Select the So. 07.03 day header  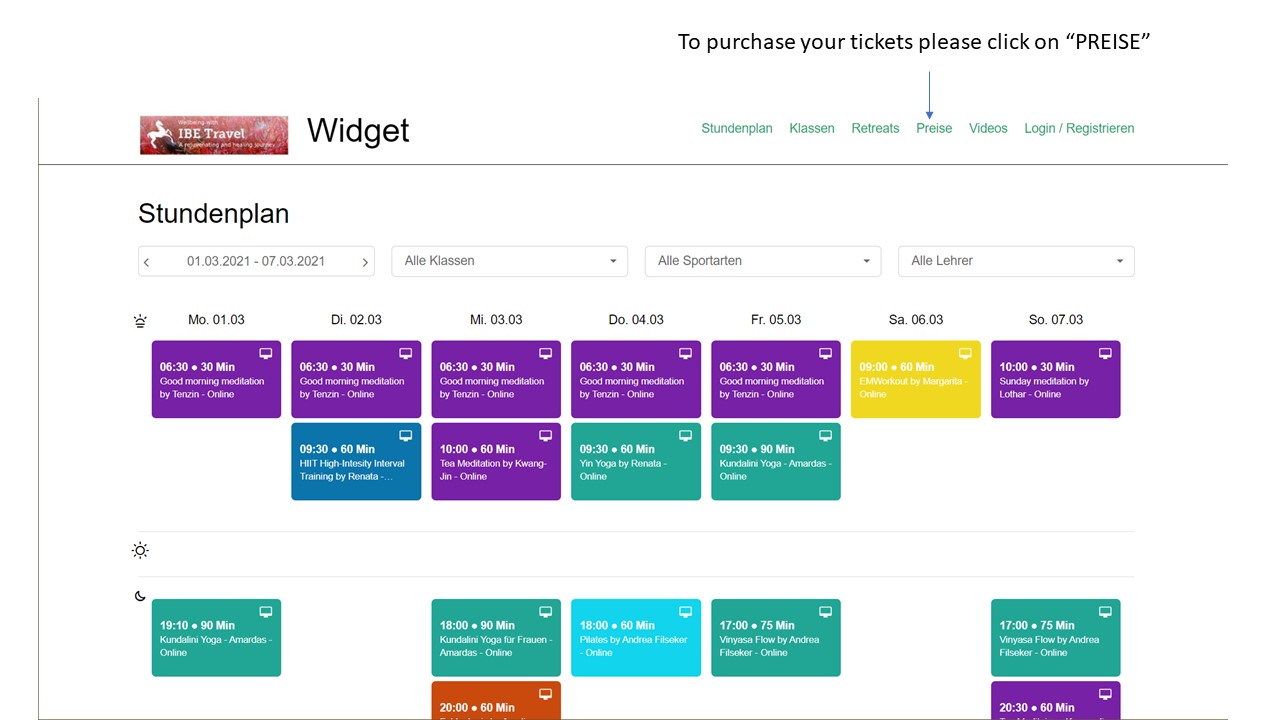tap(1056, 320)
